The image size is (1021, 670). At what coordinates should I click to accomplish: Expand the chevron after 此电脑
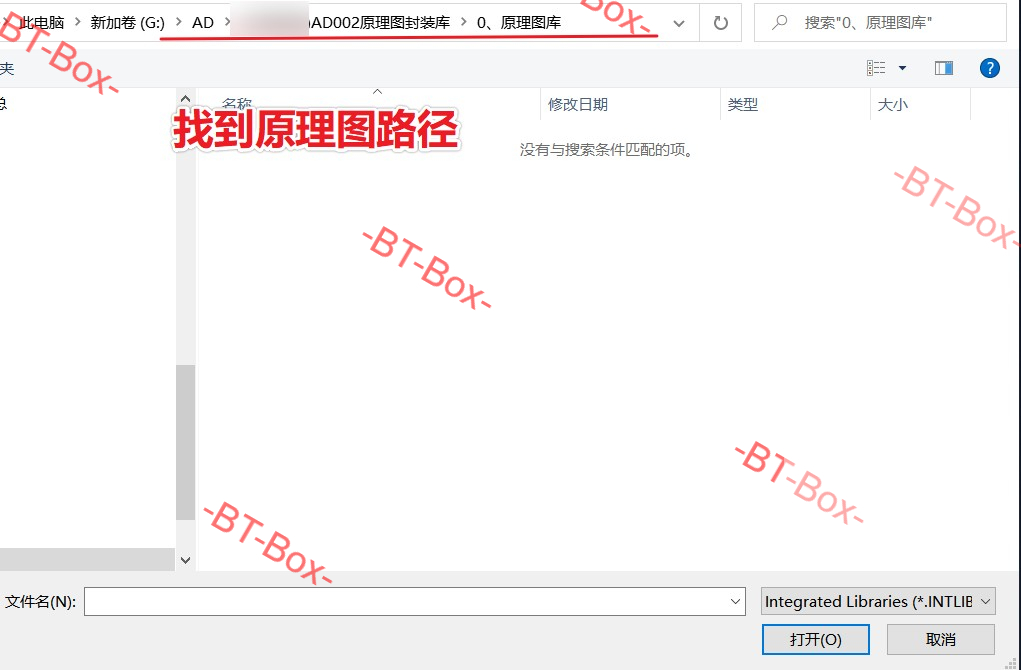coord(77,23)
